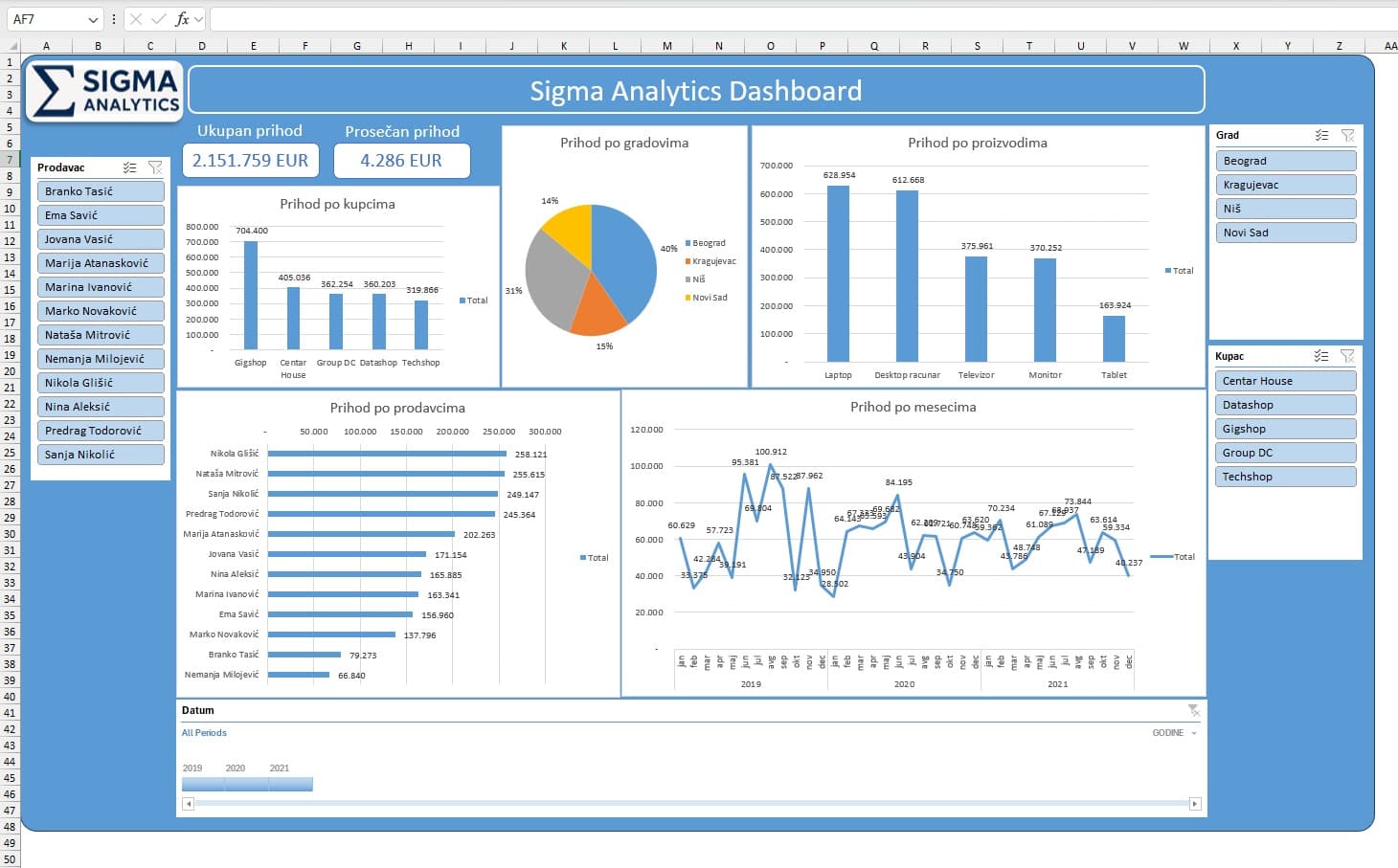Select row header 25
The image size is (1398, 868).
coord(10,453)
